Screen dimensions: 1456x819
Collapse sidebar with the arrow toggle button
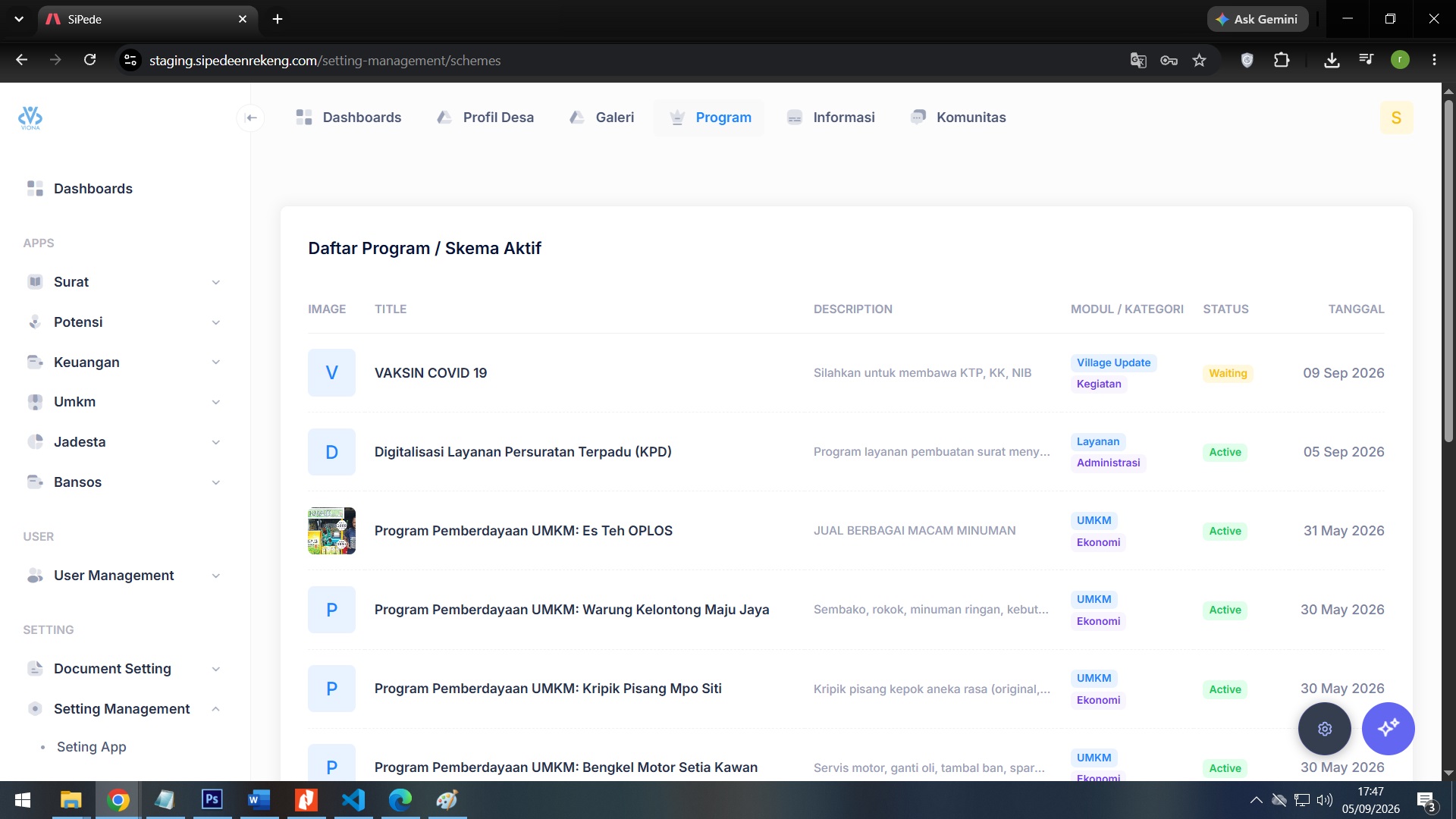pos(252,118)
